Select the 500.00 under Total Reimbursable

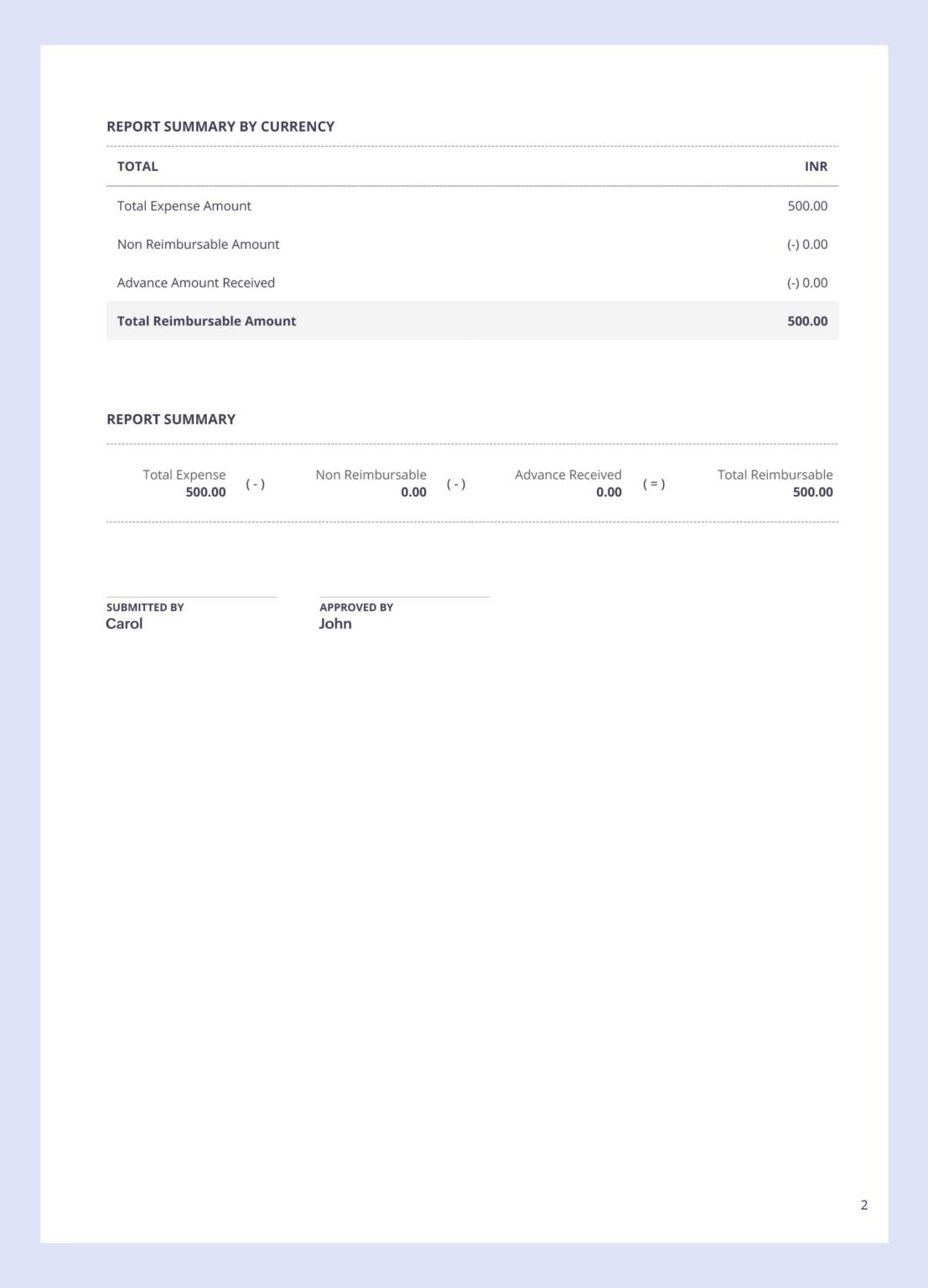(x=812, y=492)
